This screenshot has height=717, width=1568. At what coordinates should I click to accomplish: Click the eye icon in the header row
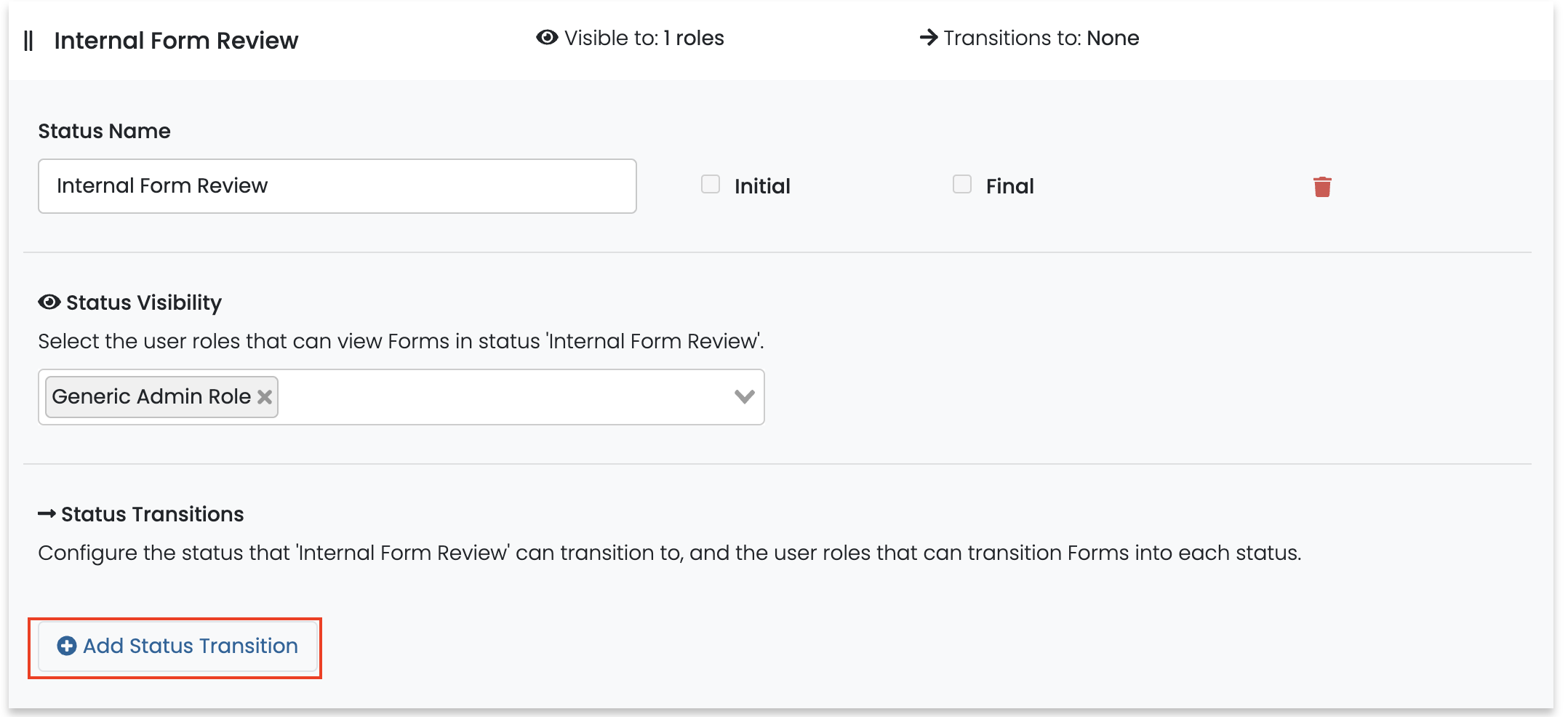[x=547, y=38]
